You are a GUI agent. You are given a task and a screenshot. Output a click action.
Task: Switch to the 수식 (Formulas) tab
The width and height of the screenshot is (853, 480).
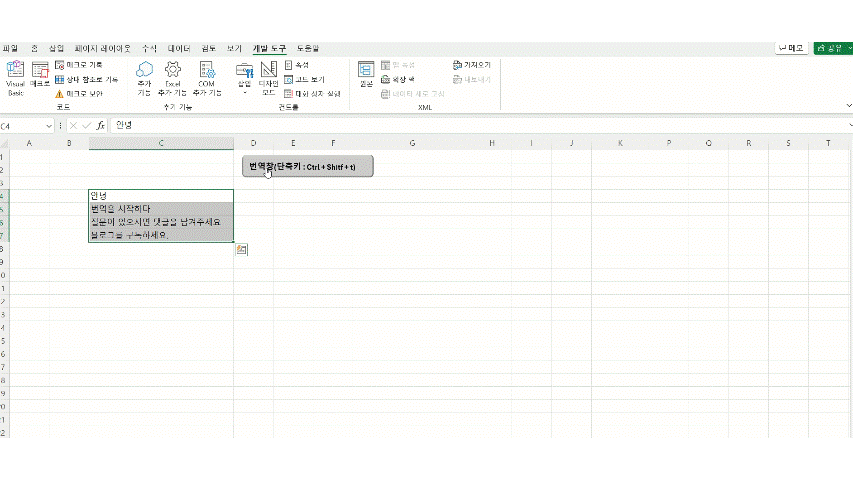coord(150,48)
